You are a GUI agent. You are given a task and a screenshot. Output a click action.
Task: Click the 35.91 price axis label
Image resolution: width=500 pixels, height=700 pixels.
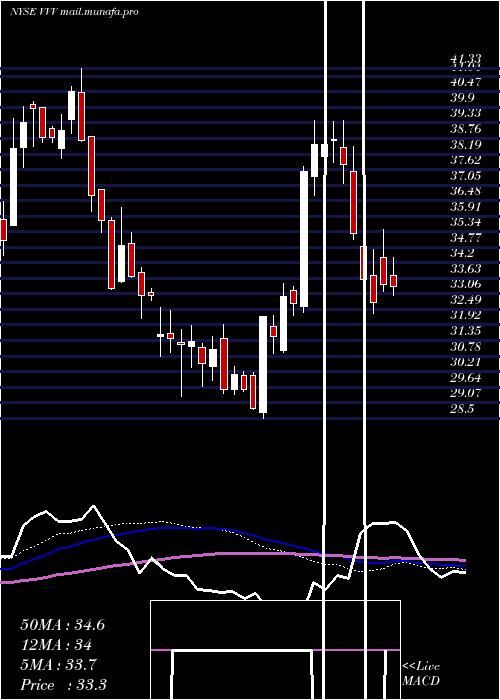(465, 207)
